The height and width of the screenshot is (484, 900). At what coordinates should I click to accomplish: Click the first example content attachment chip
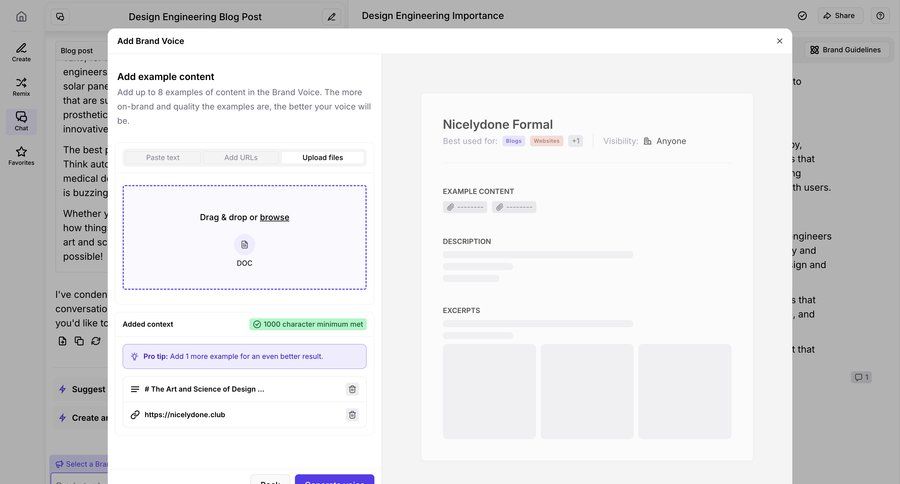(x=465, y=207)
